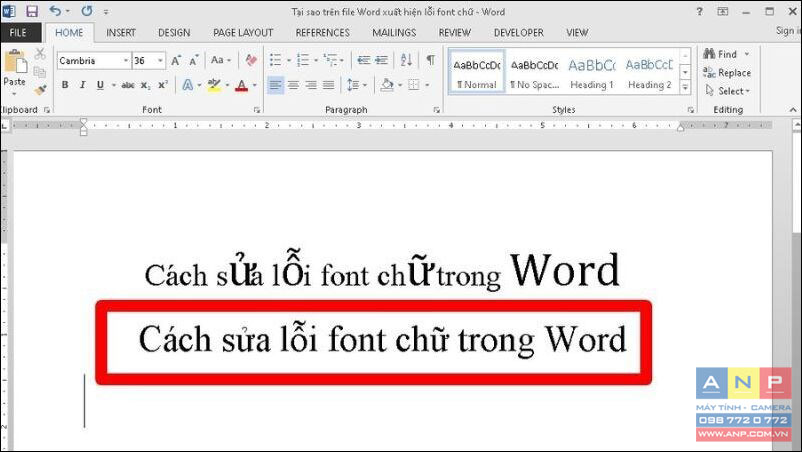802x452 pixels.
Task: Open the font name dropdown Cambria
Action: point(126,61)
